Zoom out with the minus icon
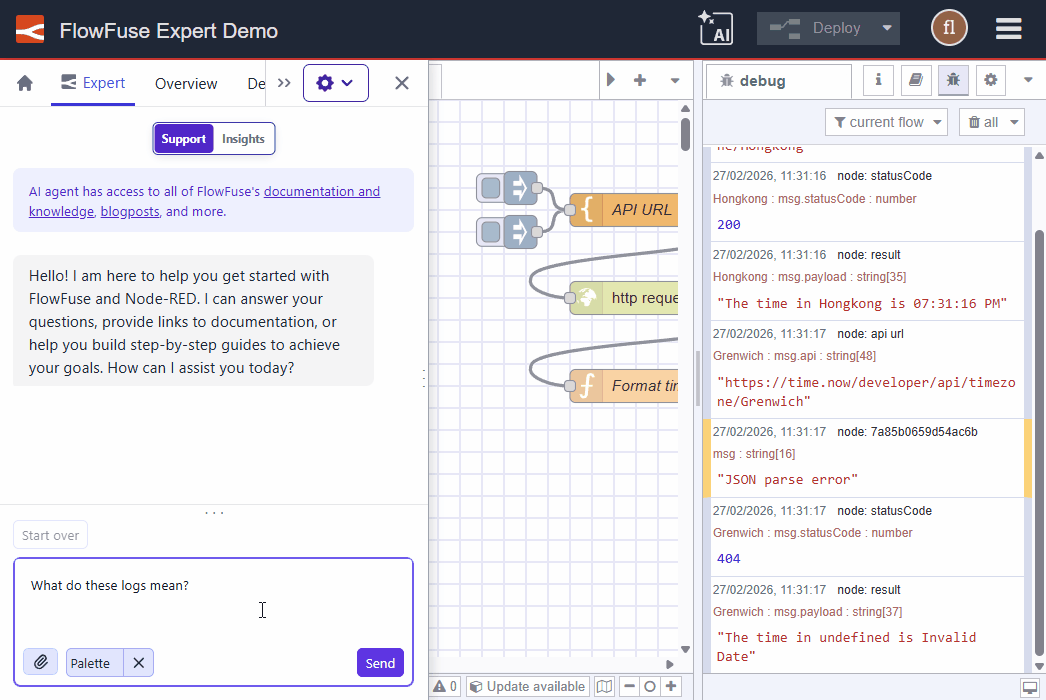Screen dimensions: 1046x700 coord(629,687)
